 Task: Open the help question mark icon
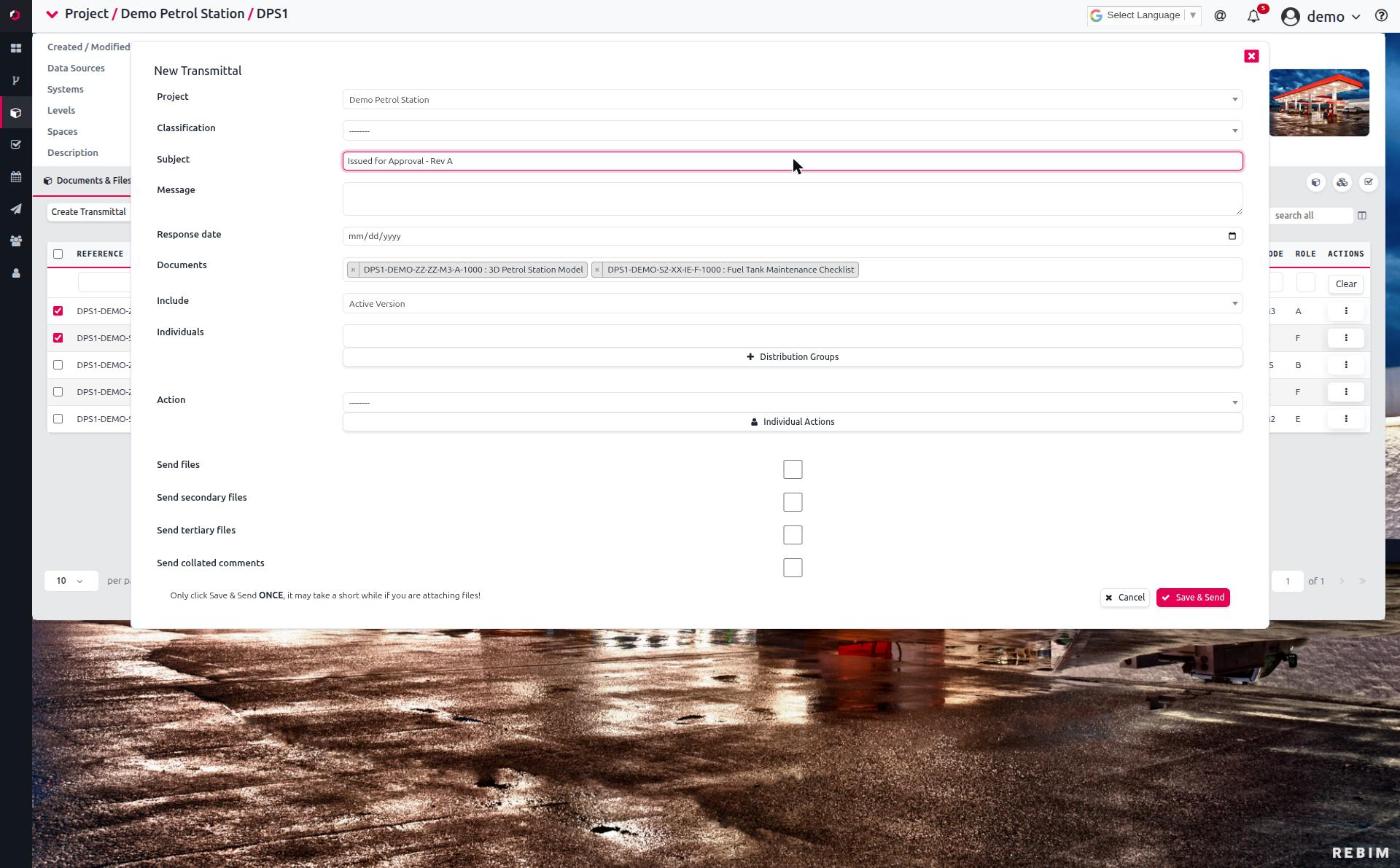click(x=1382, y=16)
